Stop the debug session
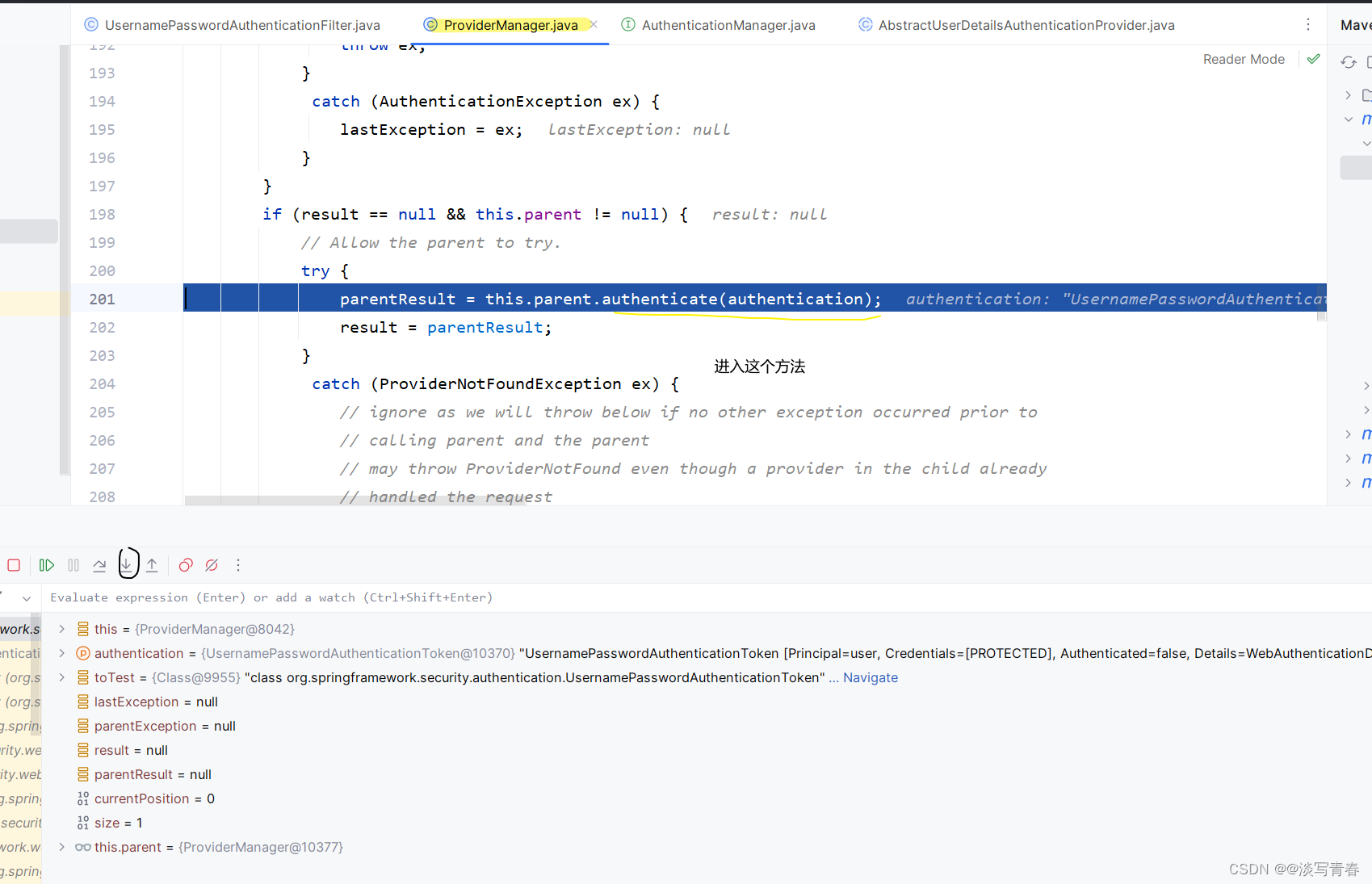The height and width of the screenshot is (884, 1372). 14,565
